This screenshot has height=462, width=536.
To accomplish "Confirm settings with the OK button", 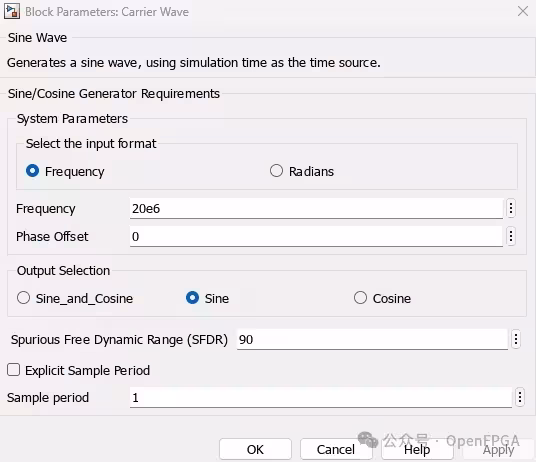I will click(255, 449).
